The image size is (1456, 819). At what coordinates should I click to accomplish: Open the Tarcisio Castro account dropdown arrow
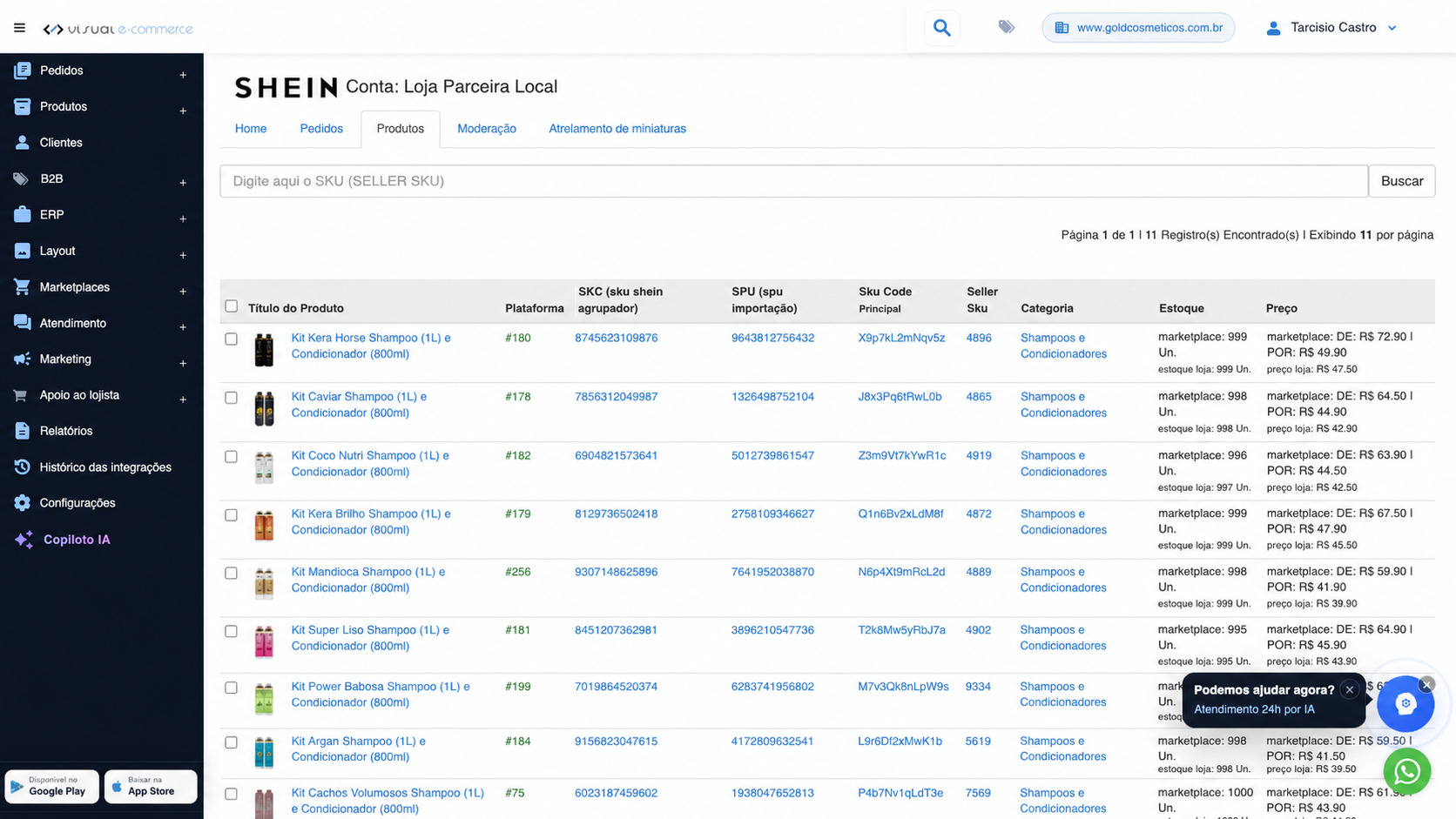click(x=1392, y=28)
